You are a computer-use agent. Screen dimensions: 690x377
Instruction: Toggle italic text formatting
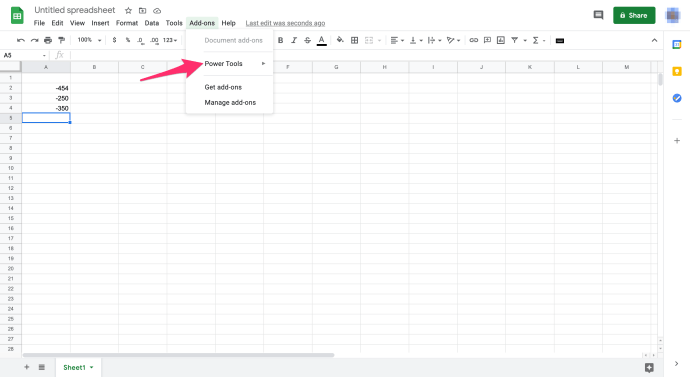point(294,40)
